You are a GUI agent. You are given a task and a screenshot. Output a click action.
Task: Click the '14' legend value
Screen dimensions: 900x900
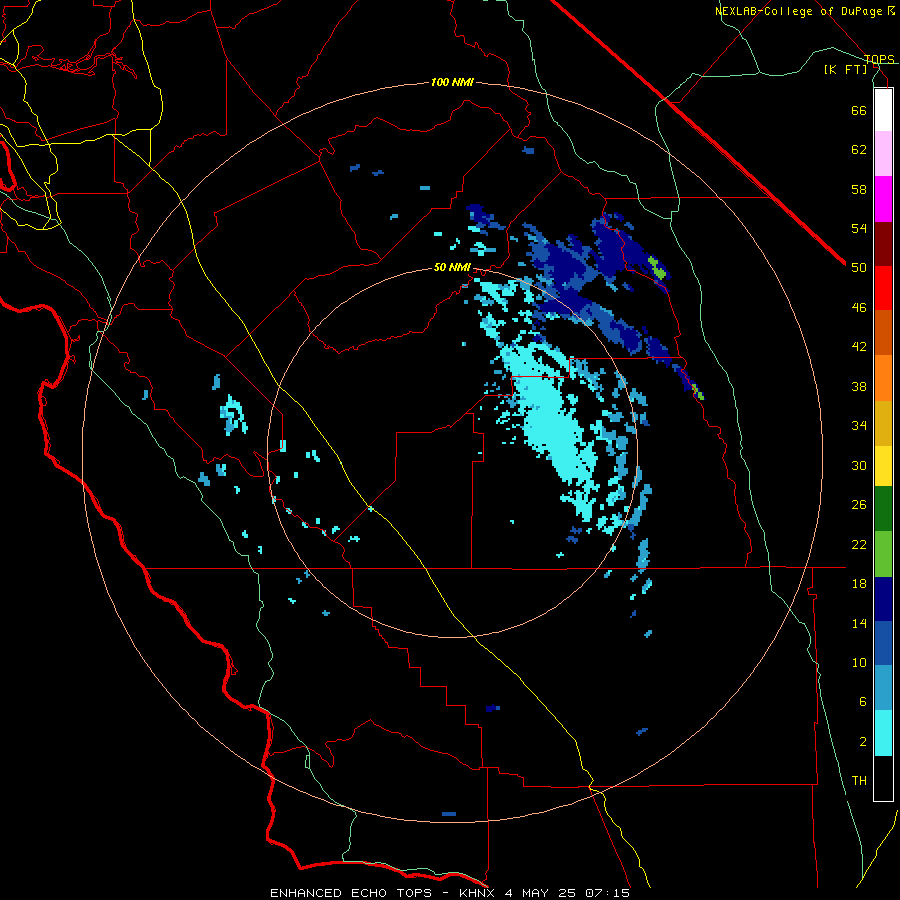coord(859,623)
